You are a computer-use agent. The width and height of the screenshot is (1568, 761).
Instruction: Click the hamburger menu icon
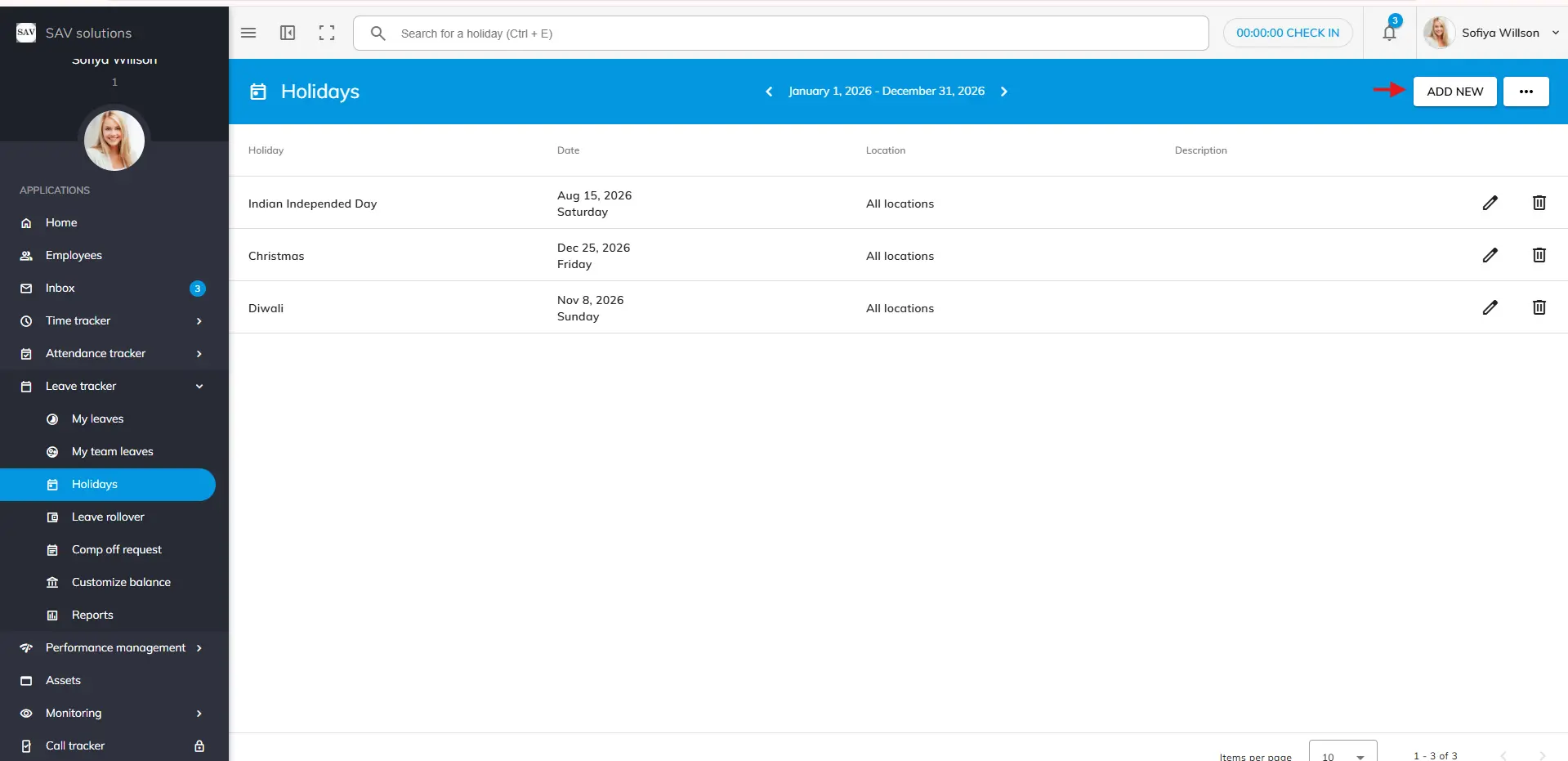click(248, 33)
